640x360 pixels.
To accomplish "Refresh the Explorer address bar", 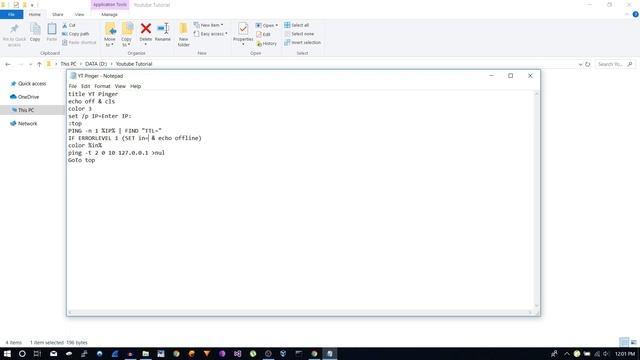I will [588, 64].
